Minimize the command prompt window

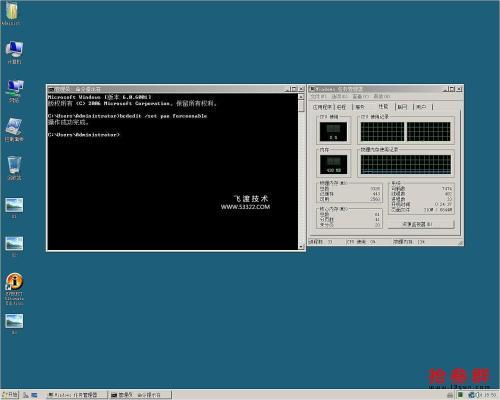tap(288, 89)
